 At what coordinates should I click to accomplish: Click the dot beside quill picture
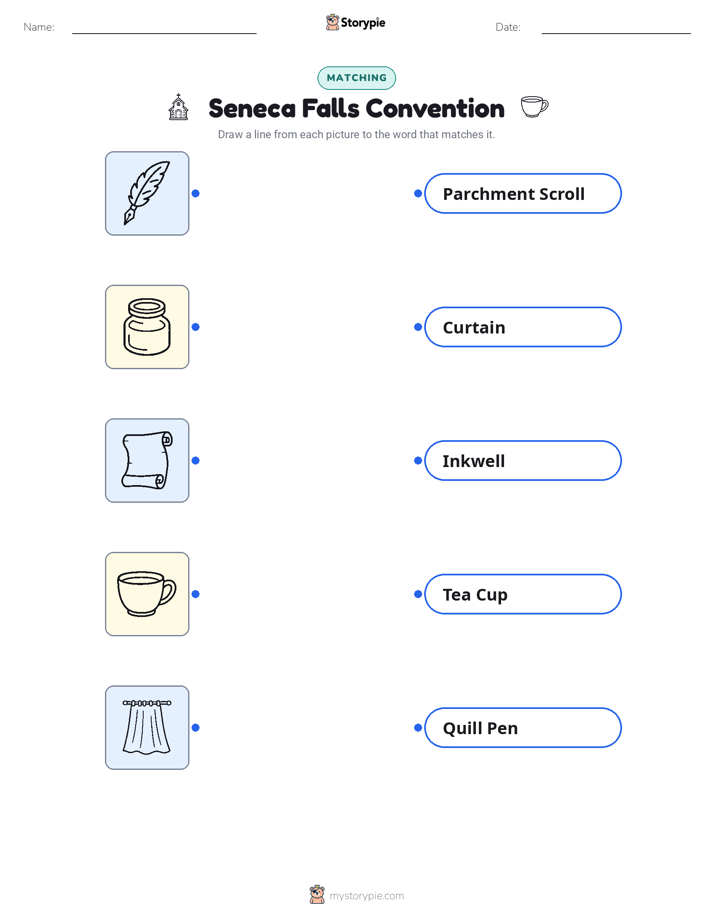pyautogui.click(x=196, y=193)
